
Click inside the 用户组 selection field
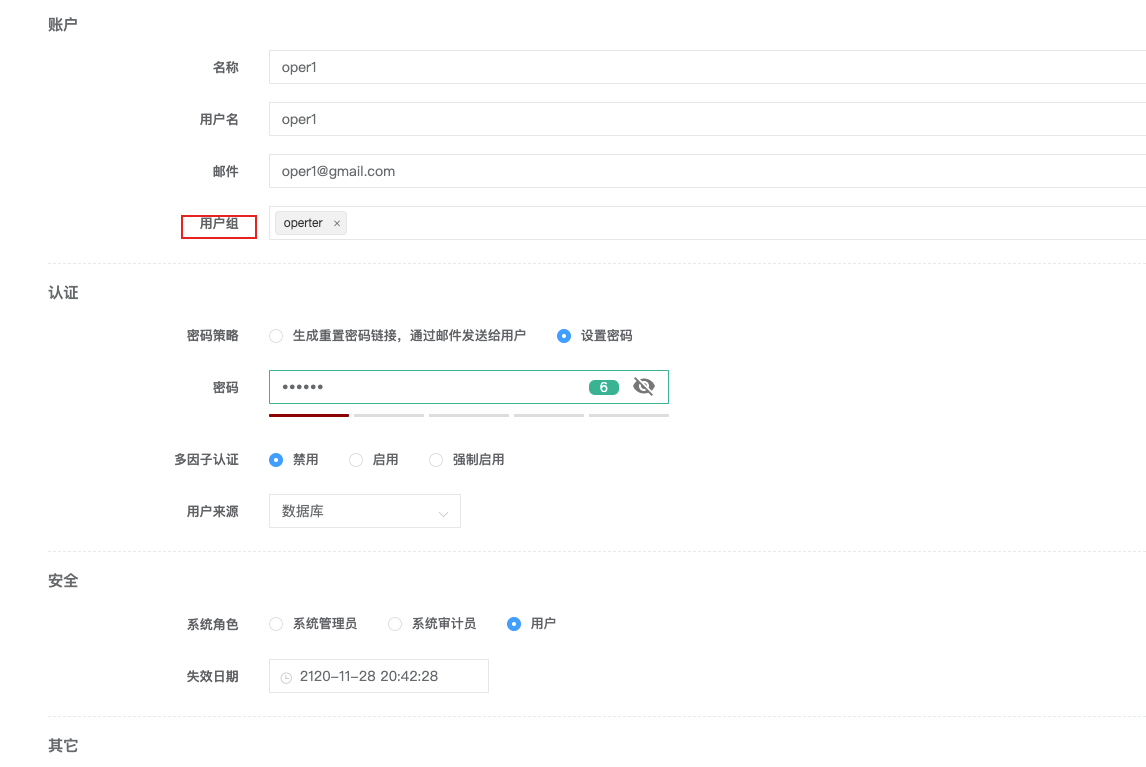(707, 223)
